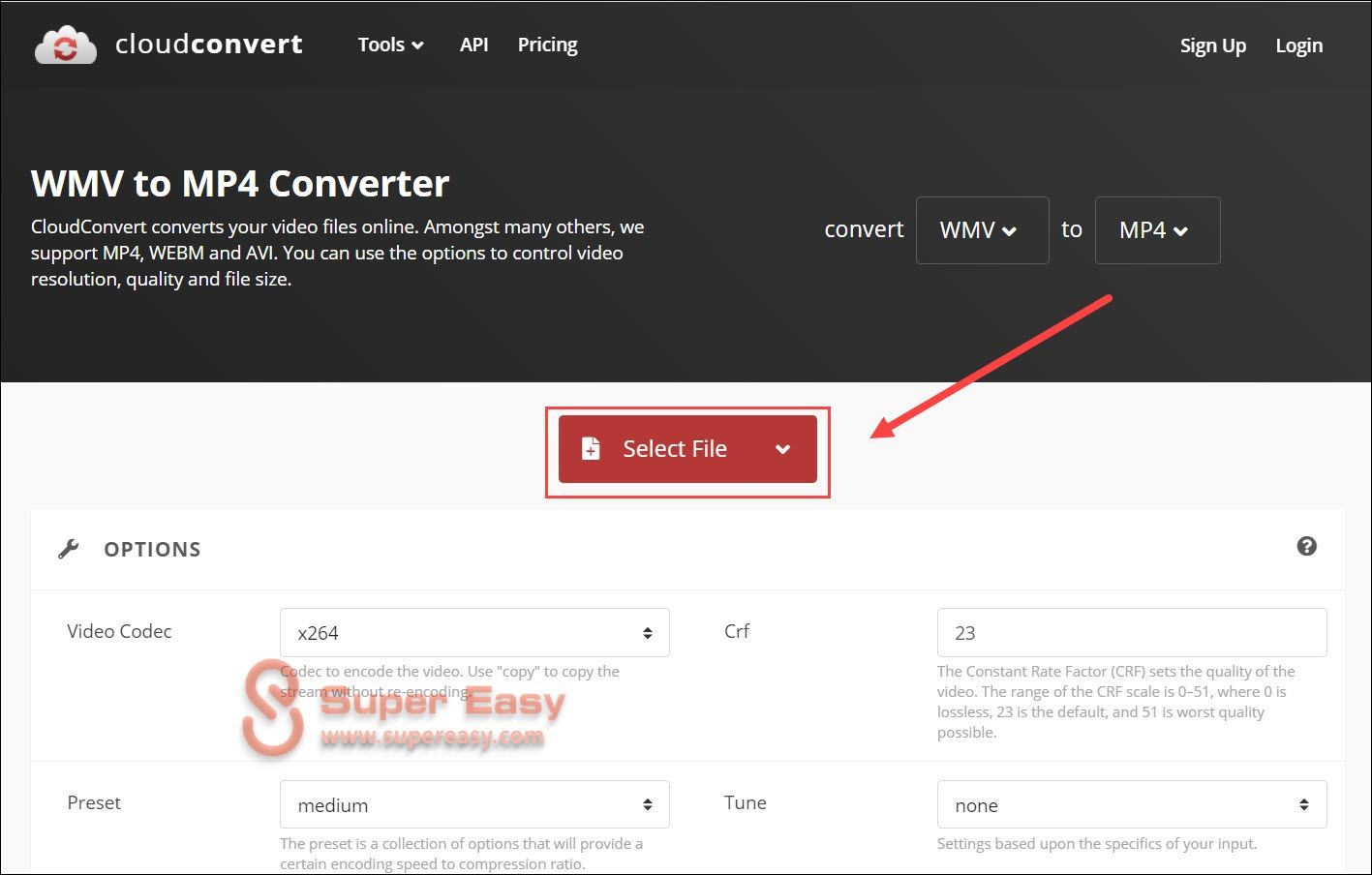
Task: Click the file-plus icon in Select File
Action: click(590, 448)
